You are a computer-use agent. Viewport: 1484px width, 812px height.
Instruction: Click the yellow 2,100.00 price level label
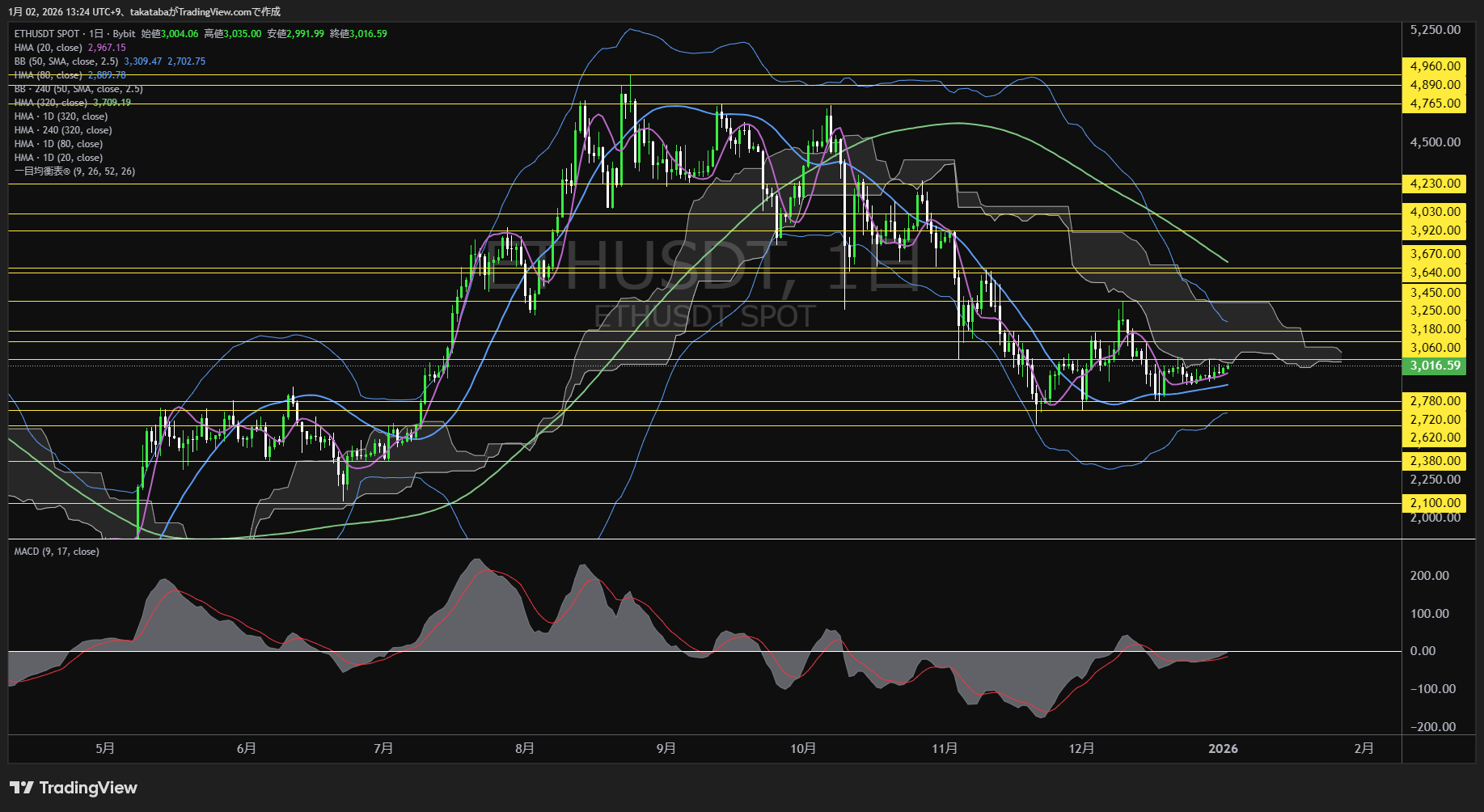[1435, 503]
